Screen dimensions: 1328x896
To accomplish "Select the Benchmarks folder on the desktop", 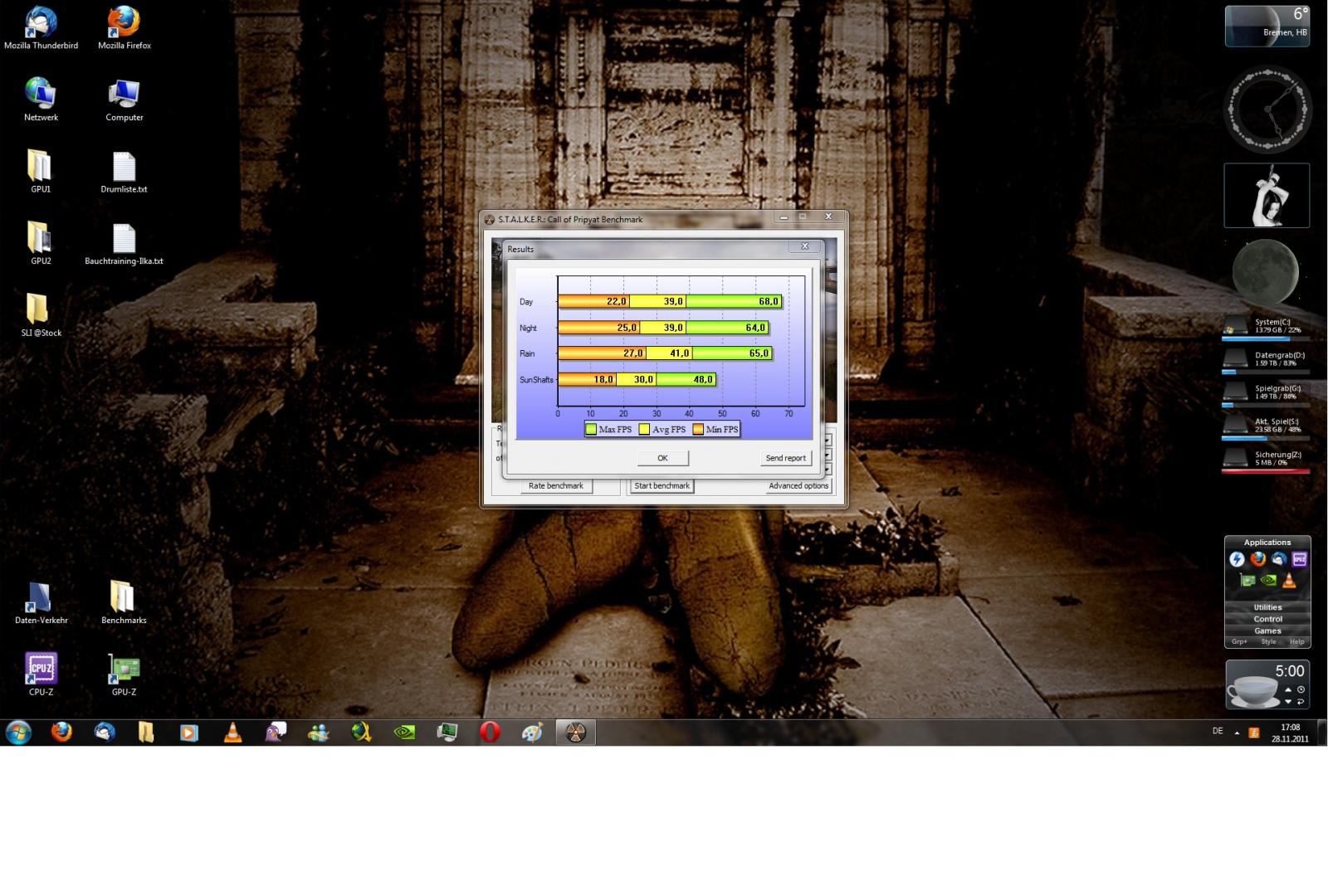I will [x=124, y=602].
